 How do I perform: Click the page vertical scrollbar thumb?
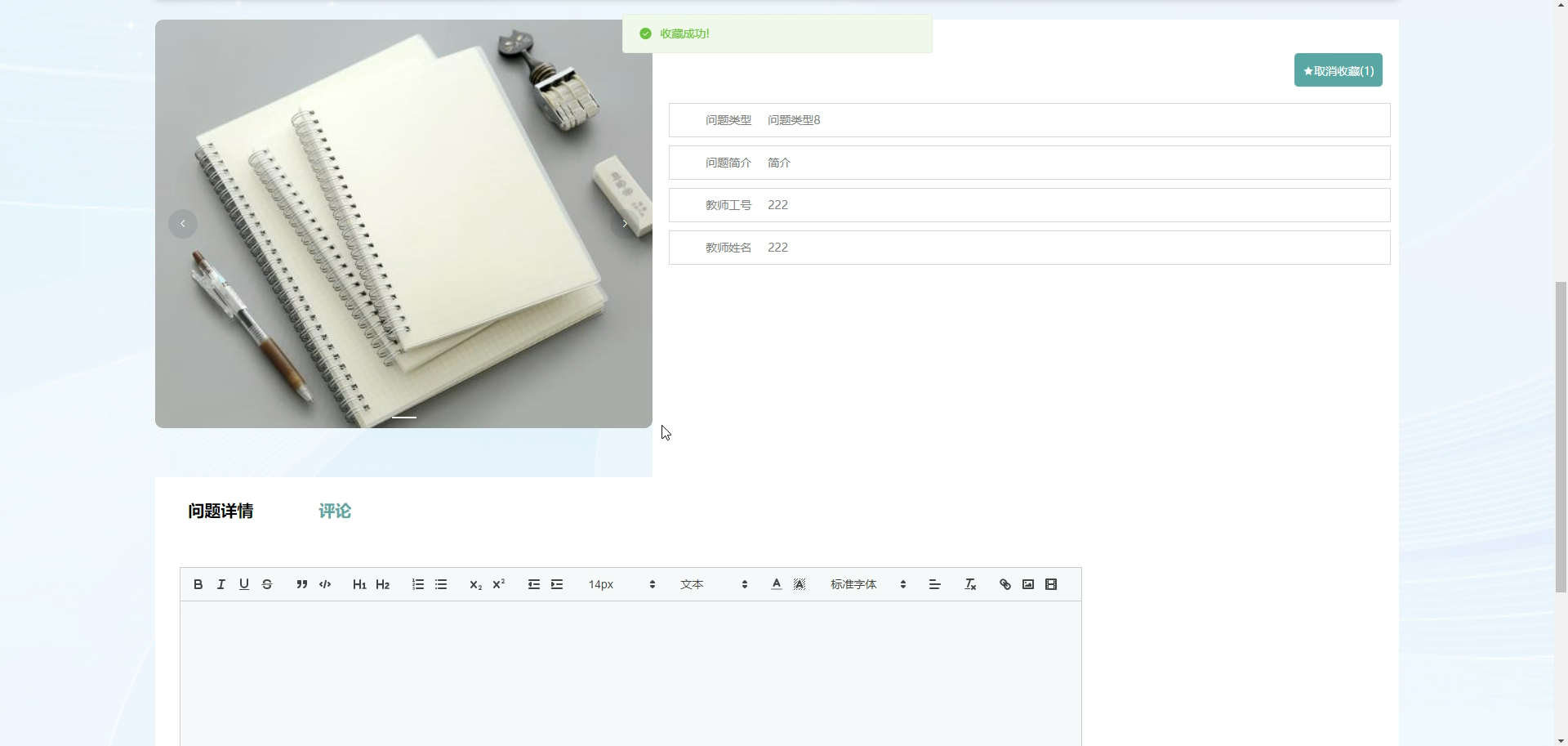[1561, 436]
